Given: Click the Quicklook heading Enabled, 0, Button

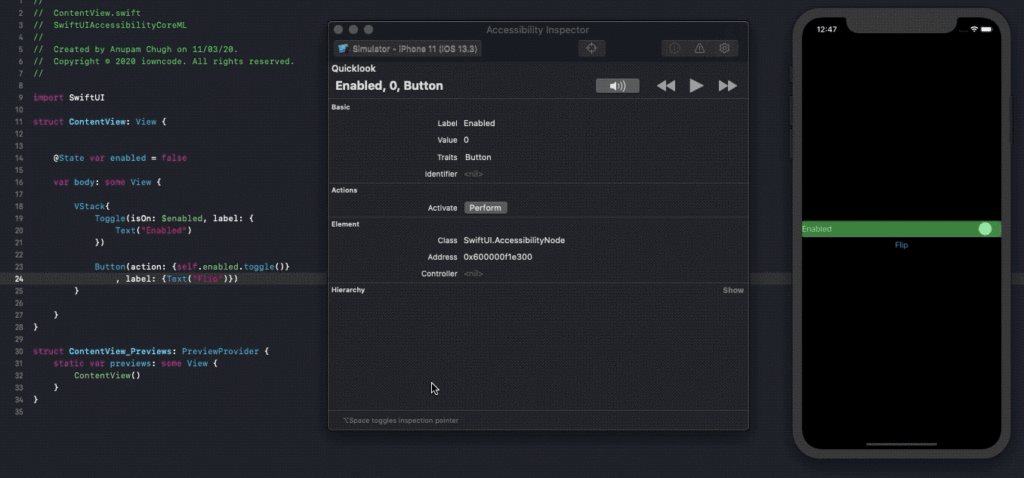Looking at the screenshot, I should pos(389,86).
